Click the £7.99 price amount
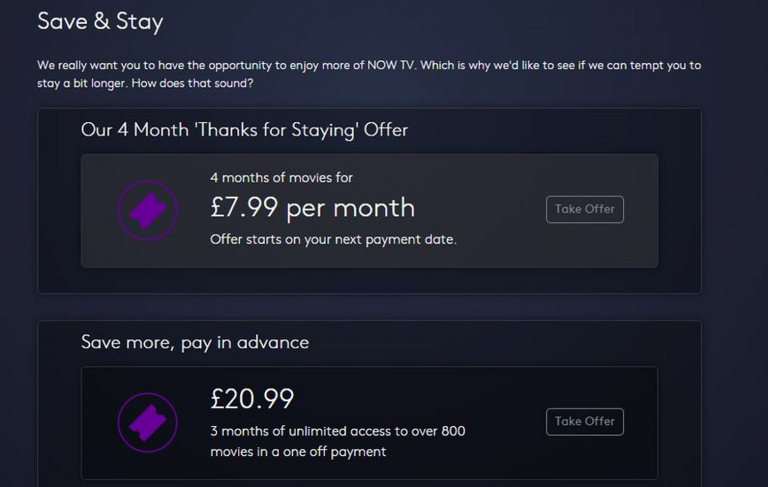Viewport: 768px width, 487px height. point(244,208)
